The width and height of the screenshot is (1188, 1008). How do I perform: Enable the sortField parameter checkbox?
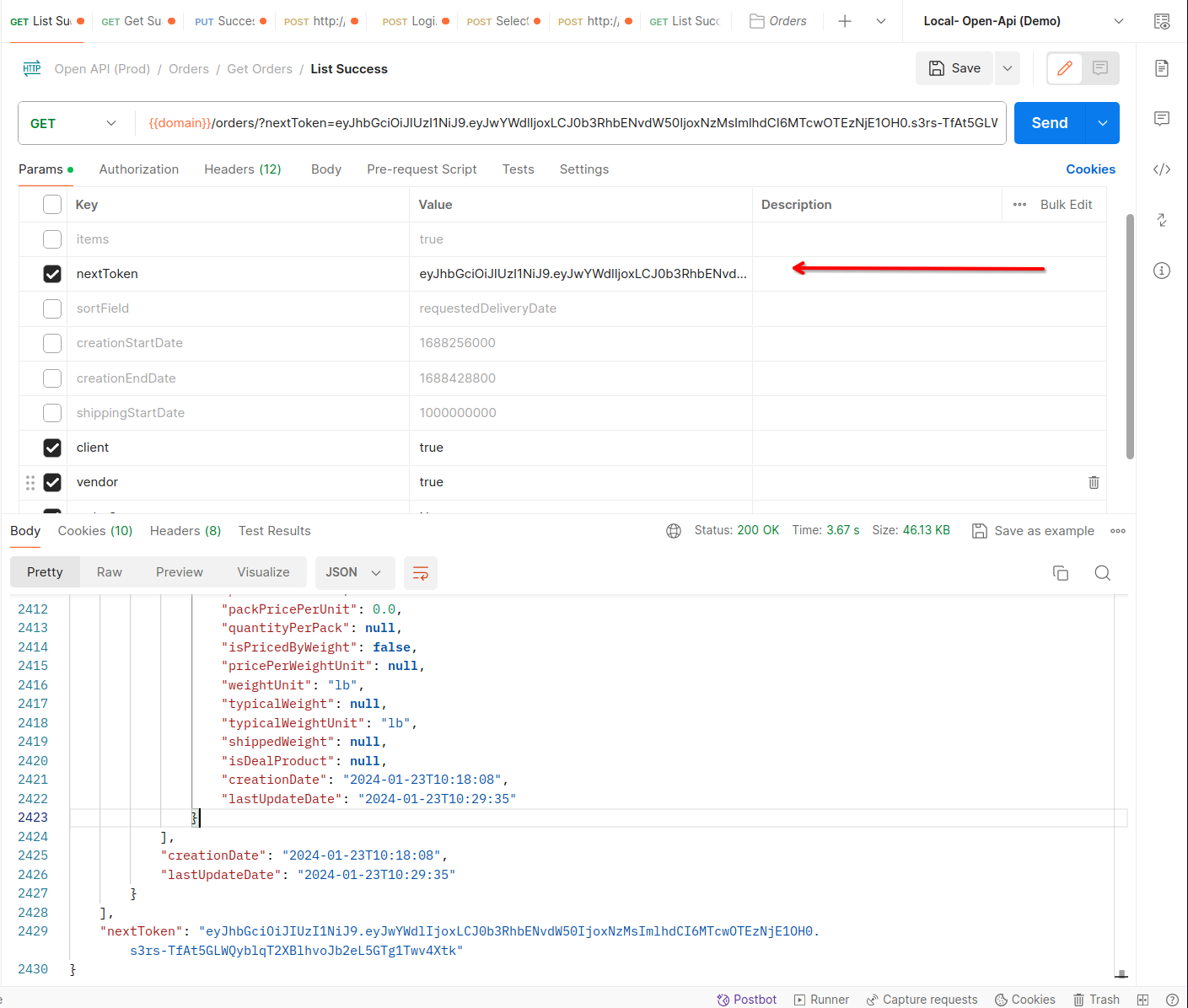(x=52, y=308)
